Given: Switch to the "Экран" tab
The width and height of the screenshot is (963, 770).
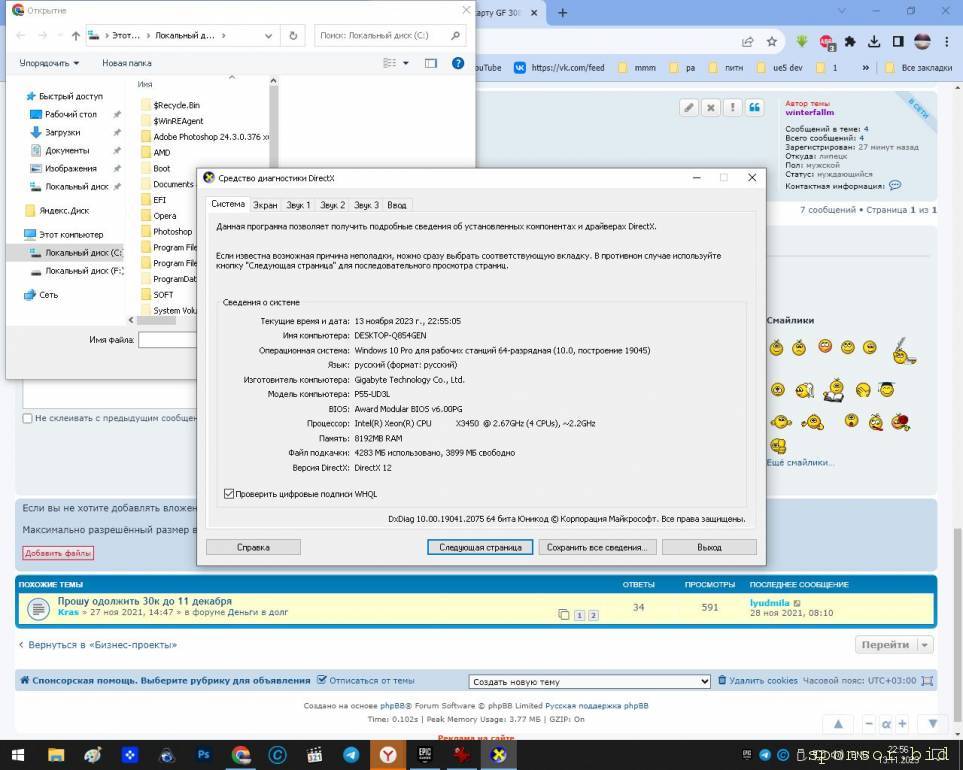Looking at the screenshot, I should click(265, 205).
